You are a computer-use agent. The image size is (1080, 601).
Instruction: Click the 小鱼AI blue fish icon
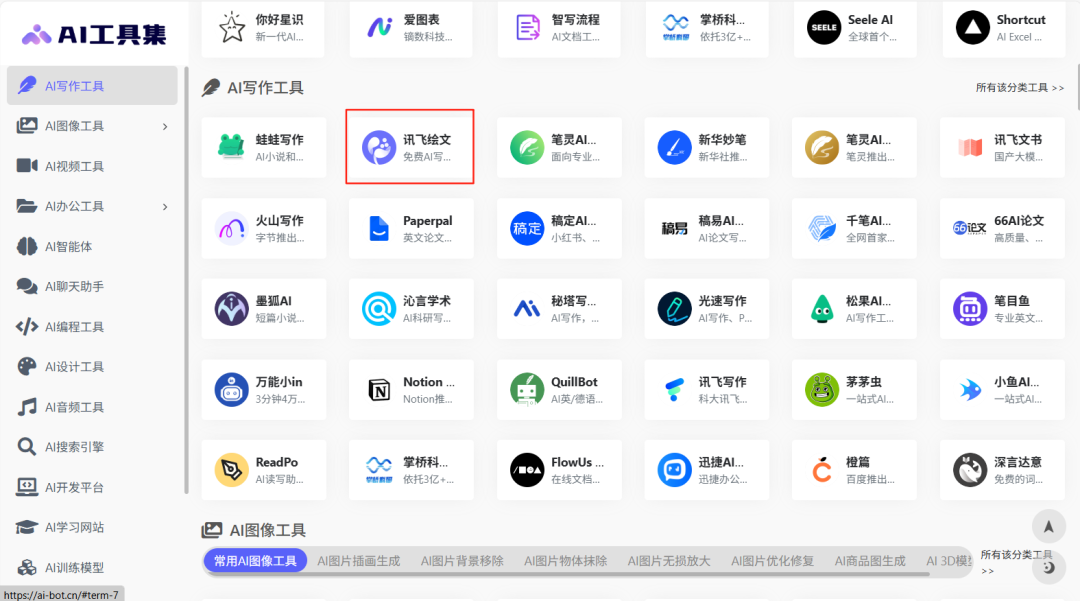pyautogui.click(x=970, y=390)
